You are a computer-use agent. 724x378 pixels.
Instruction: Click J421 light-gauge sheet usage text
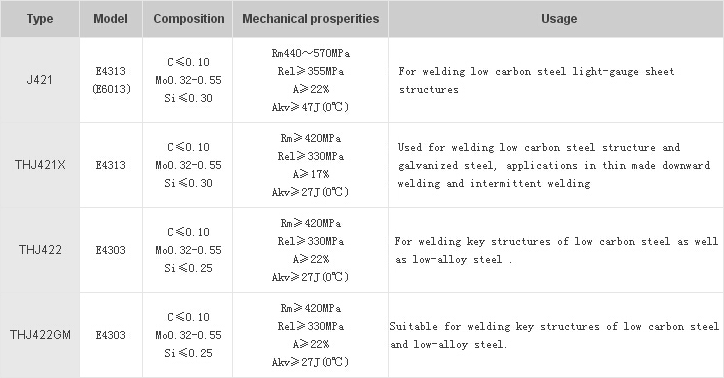pyautogui.click(x=536, y=80)
